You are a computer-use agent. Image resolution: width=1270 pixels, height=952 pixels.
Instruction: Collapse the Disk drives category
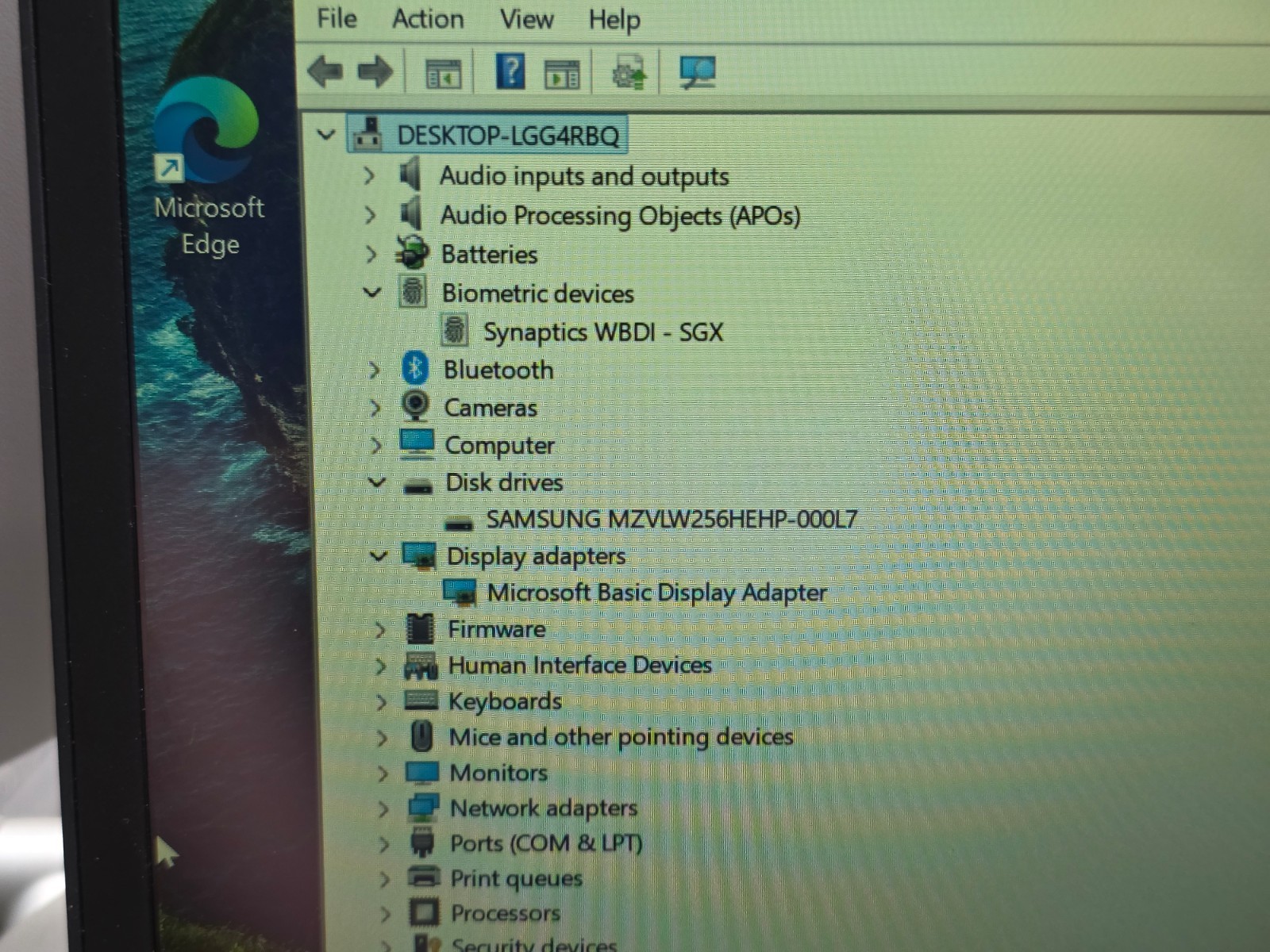(x=376, y=482)
